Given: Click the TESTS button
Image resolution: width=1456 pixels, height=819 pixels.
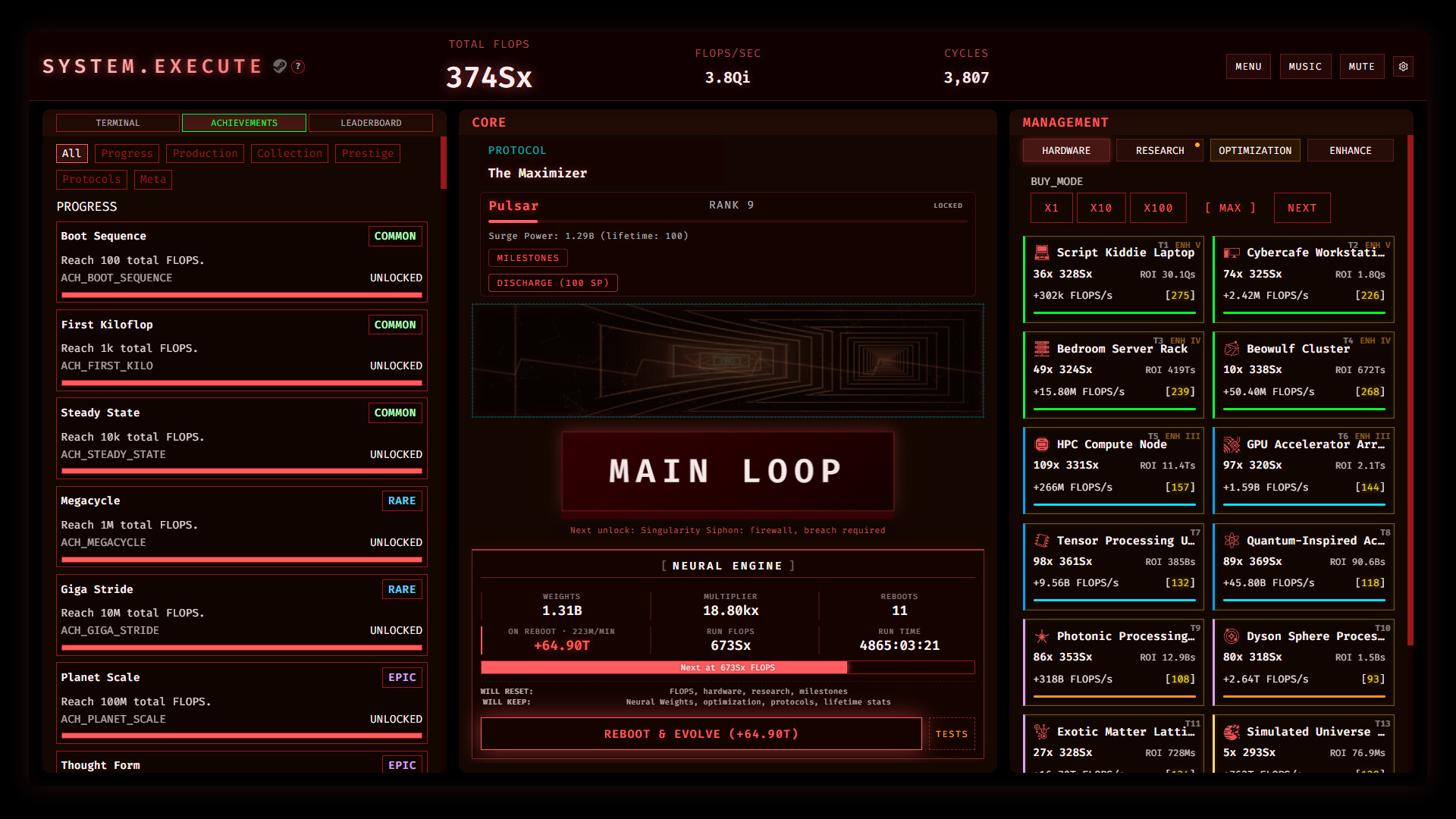Looking at the screenshot, I should (x=952, y=734).
